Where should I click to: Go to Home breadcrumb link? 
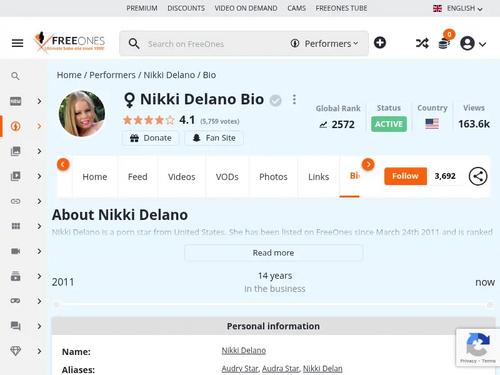(69, 75)
